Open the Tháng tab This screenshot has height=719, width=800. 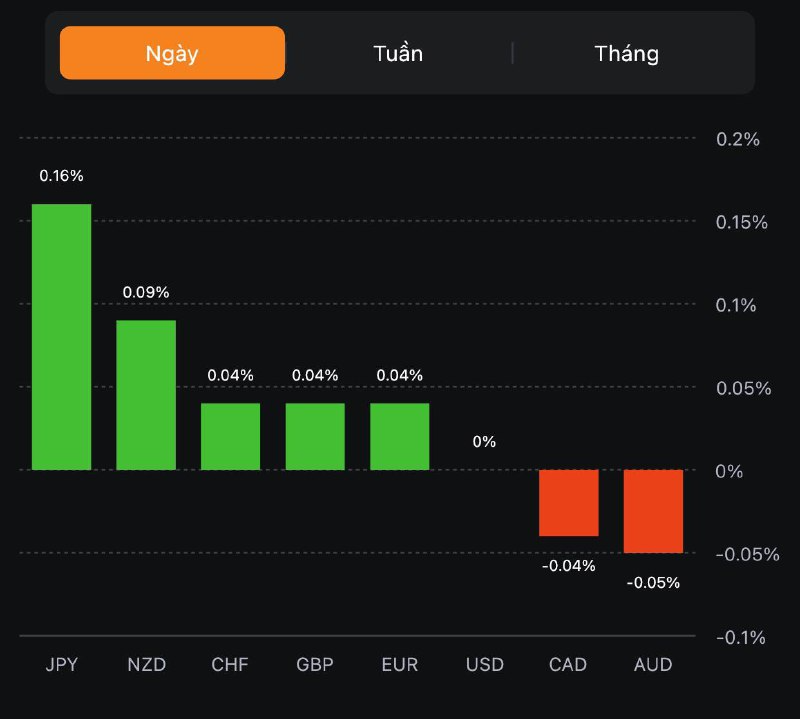click(626, 53)
